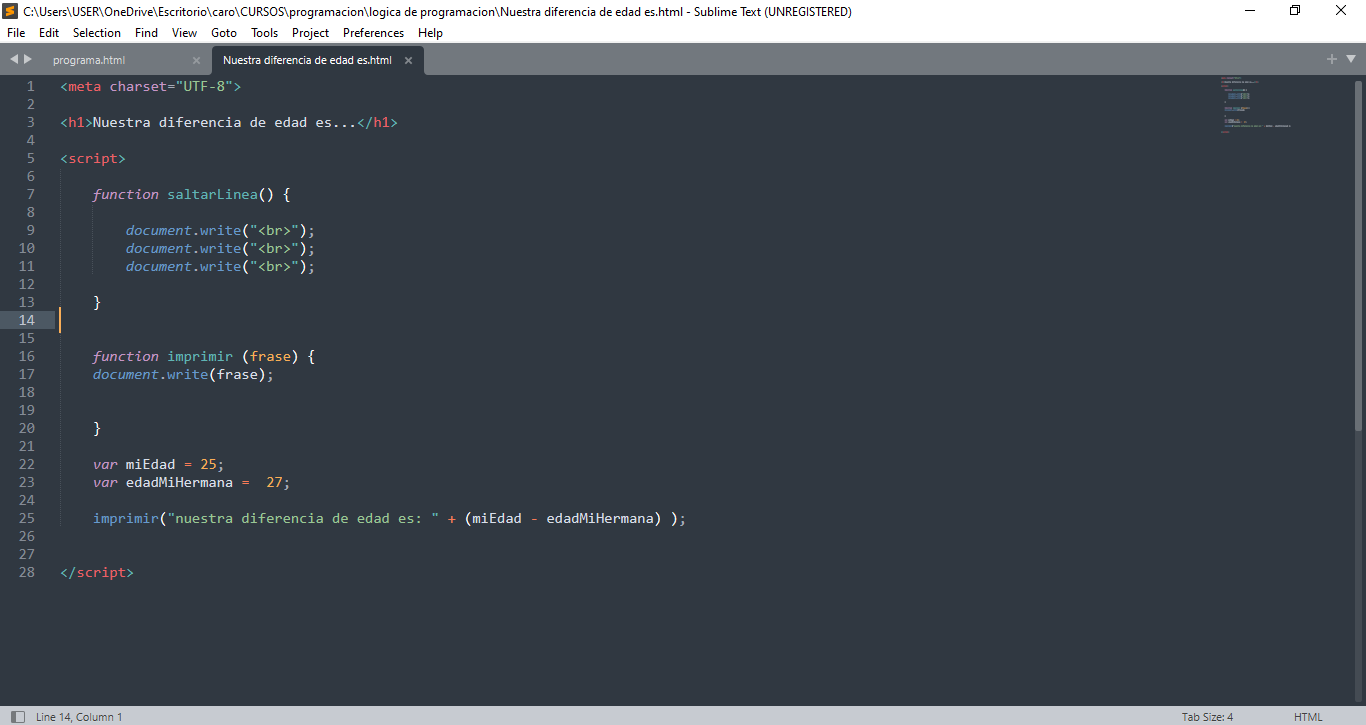Click line number 7 in the gutter
This screenshot has height=725, width=1366.
coord(30,194)
